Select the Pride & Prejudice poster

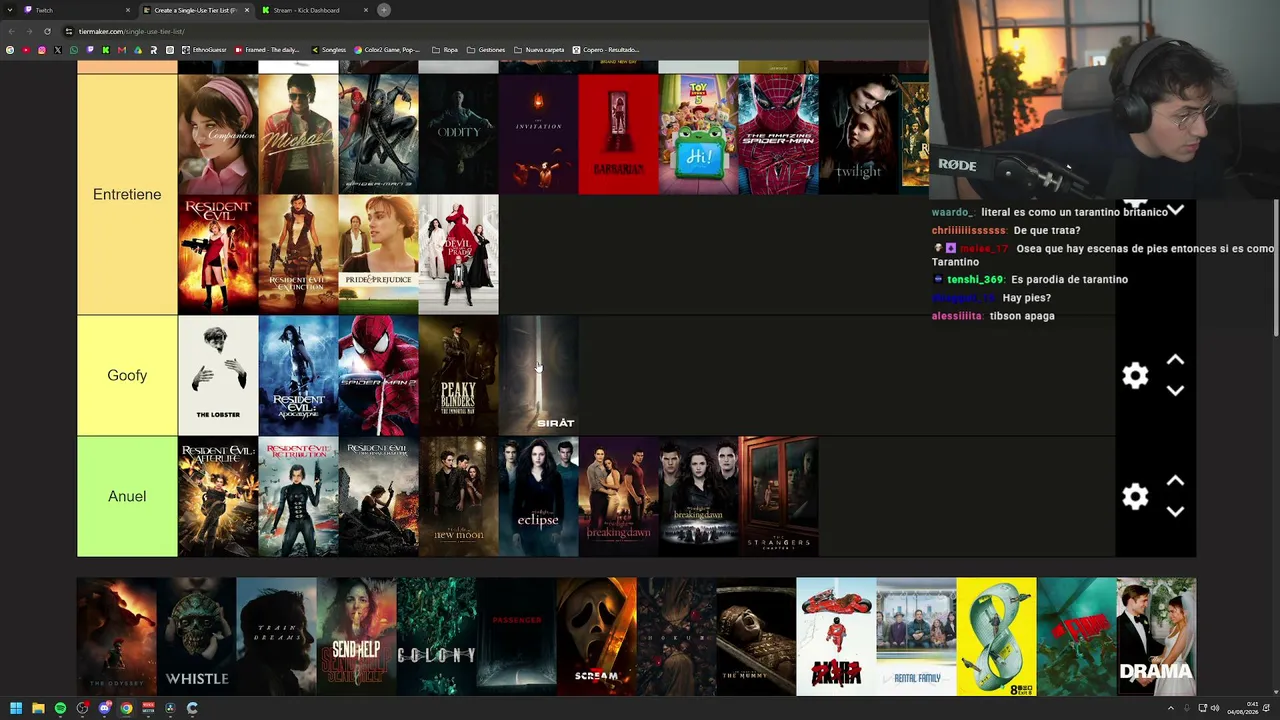click(x=378, y=255)
